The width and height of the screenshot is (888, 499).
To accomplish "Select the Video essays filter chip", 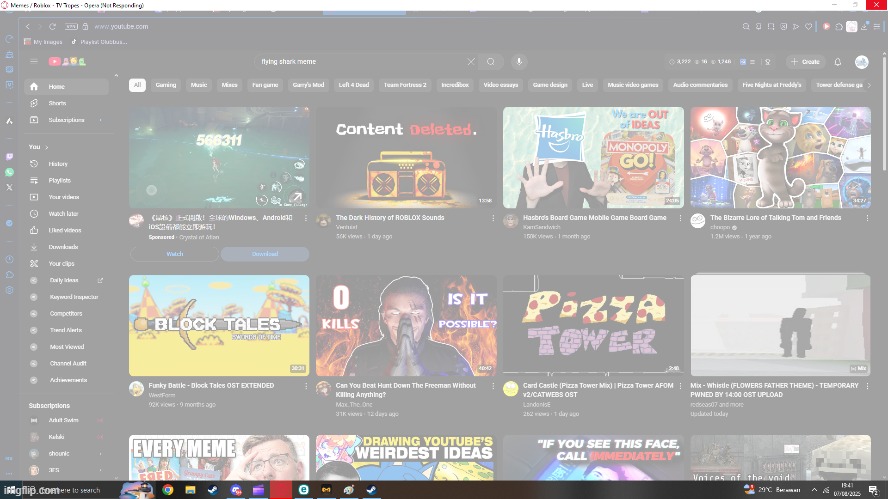I will (501, 85).
